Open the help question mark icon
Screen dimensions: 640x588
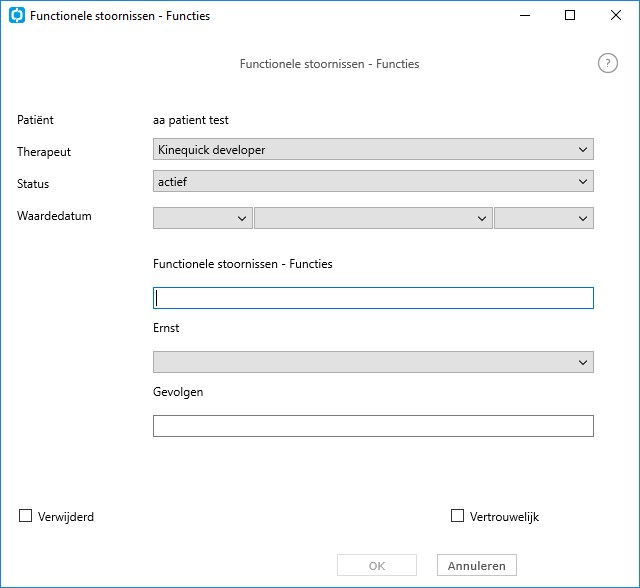(x=608, y=64)
